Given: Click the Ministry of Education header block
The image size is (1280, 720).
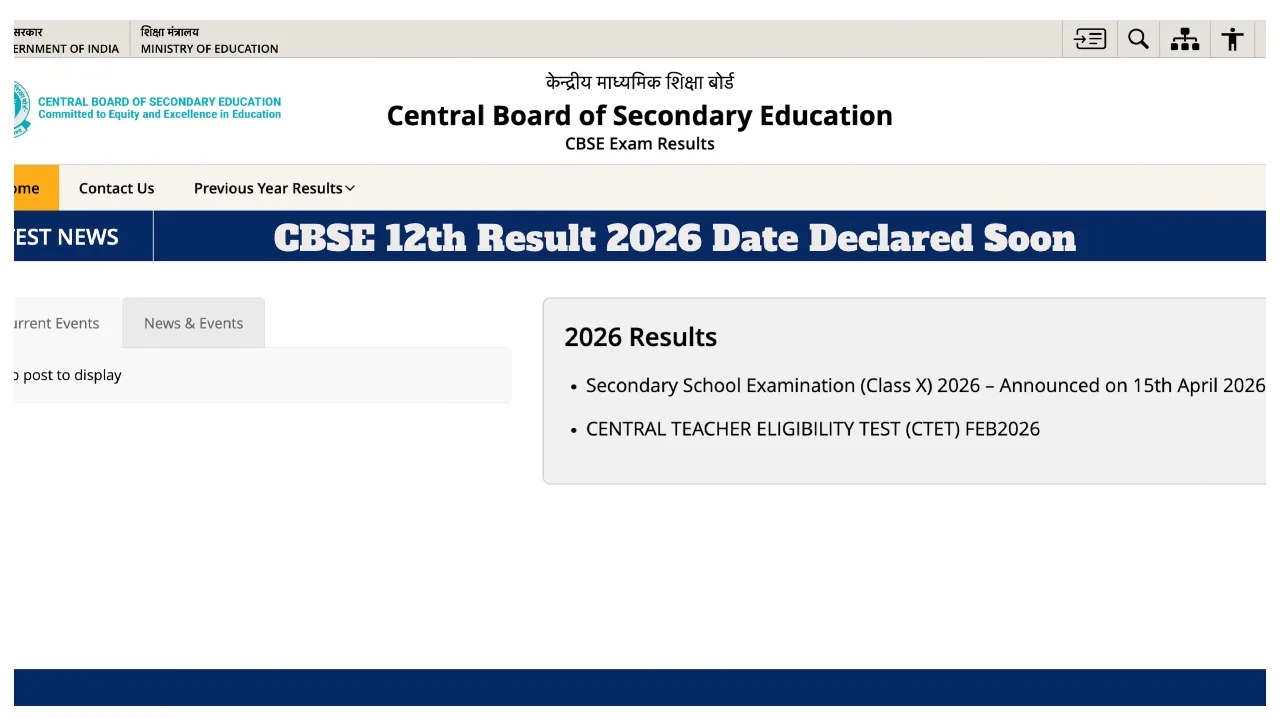Looking at the screenshot, I should [x=209, y=39].
